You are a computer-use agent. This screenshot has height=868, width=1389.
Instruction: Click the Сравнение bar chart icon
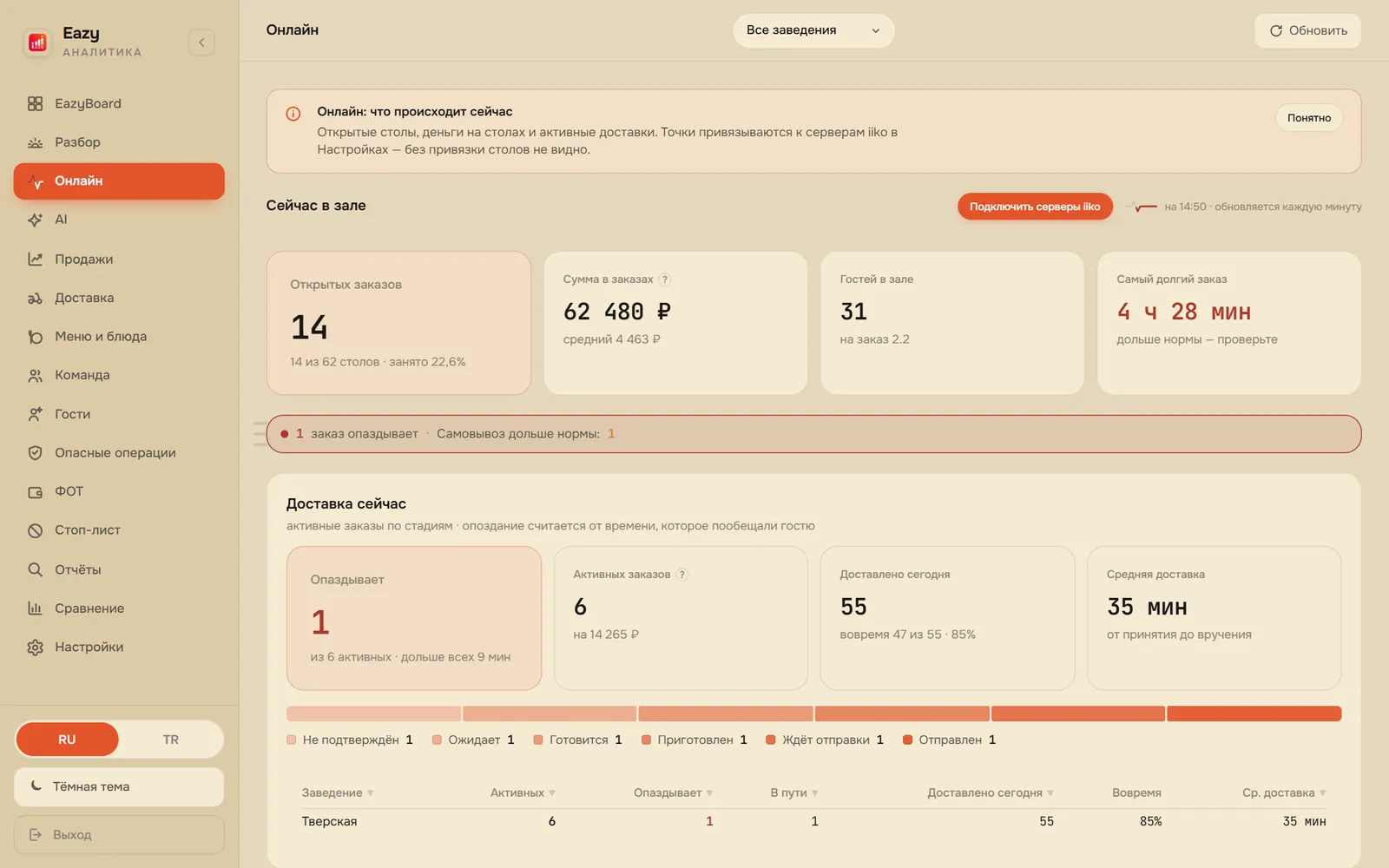tap(35, 608)
